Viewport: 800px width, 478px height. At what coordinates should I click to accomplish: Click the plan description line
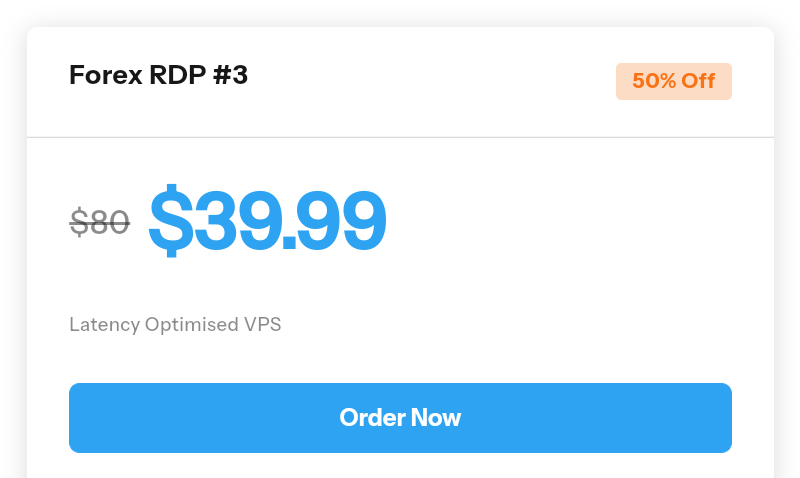[x=175, y=325]
